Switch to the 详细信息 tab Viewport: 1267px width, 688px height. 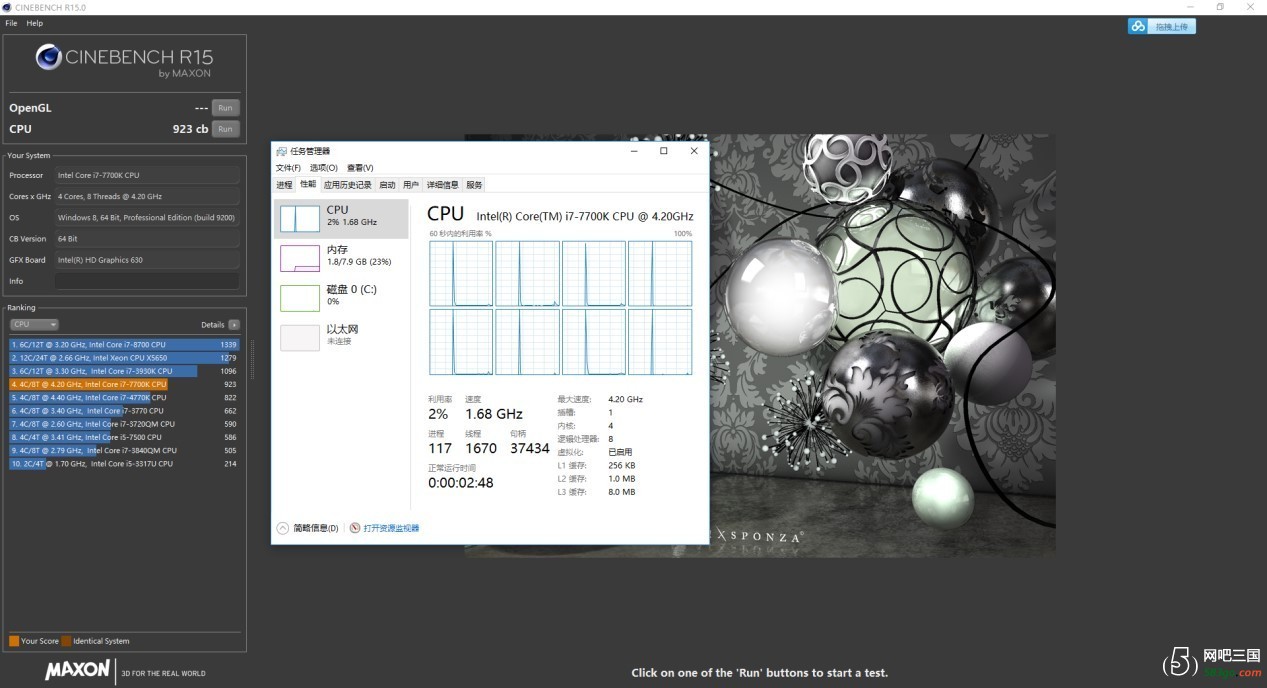point(443,185)
